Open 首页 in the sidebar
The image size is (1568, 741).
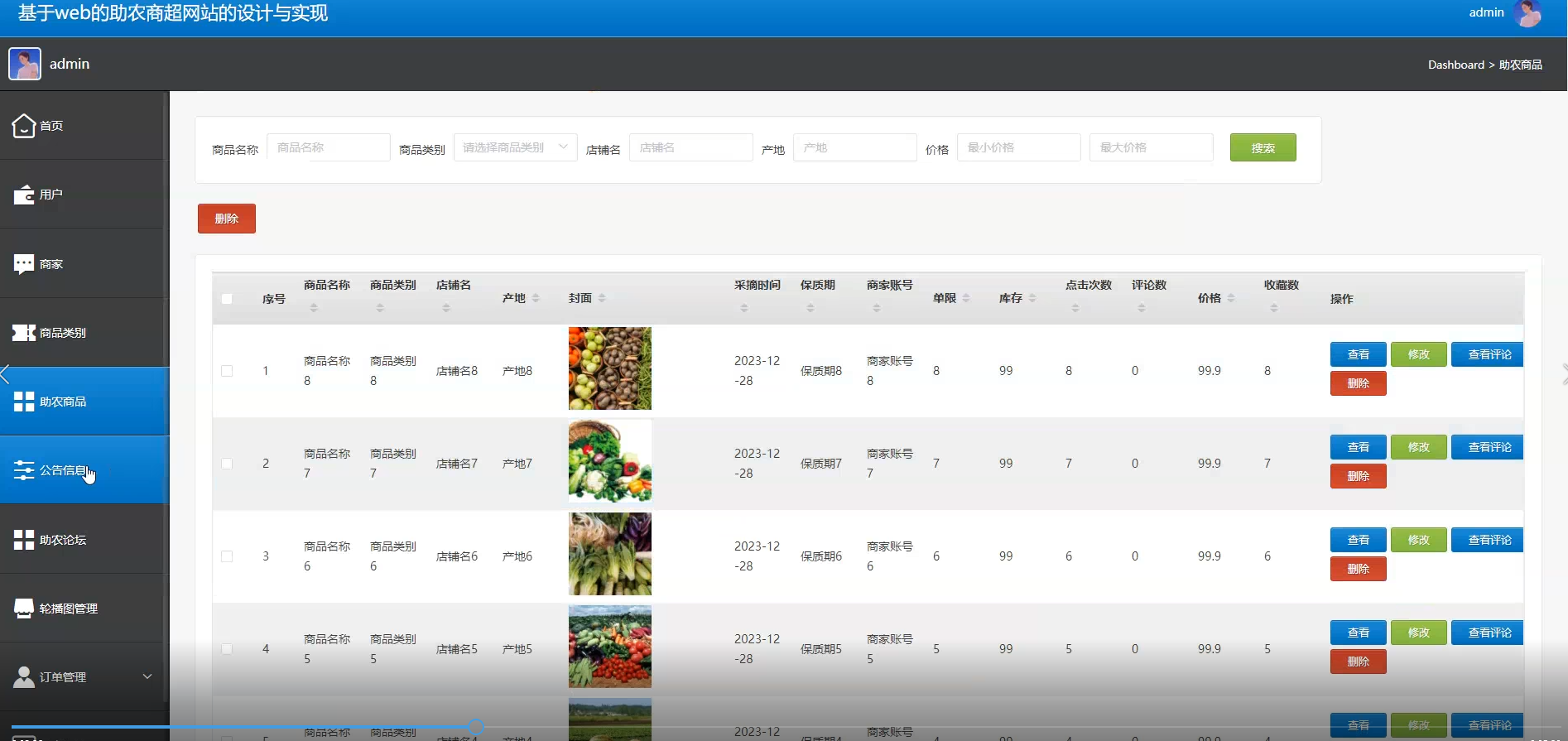point(84,126)
